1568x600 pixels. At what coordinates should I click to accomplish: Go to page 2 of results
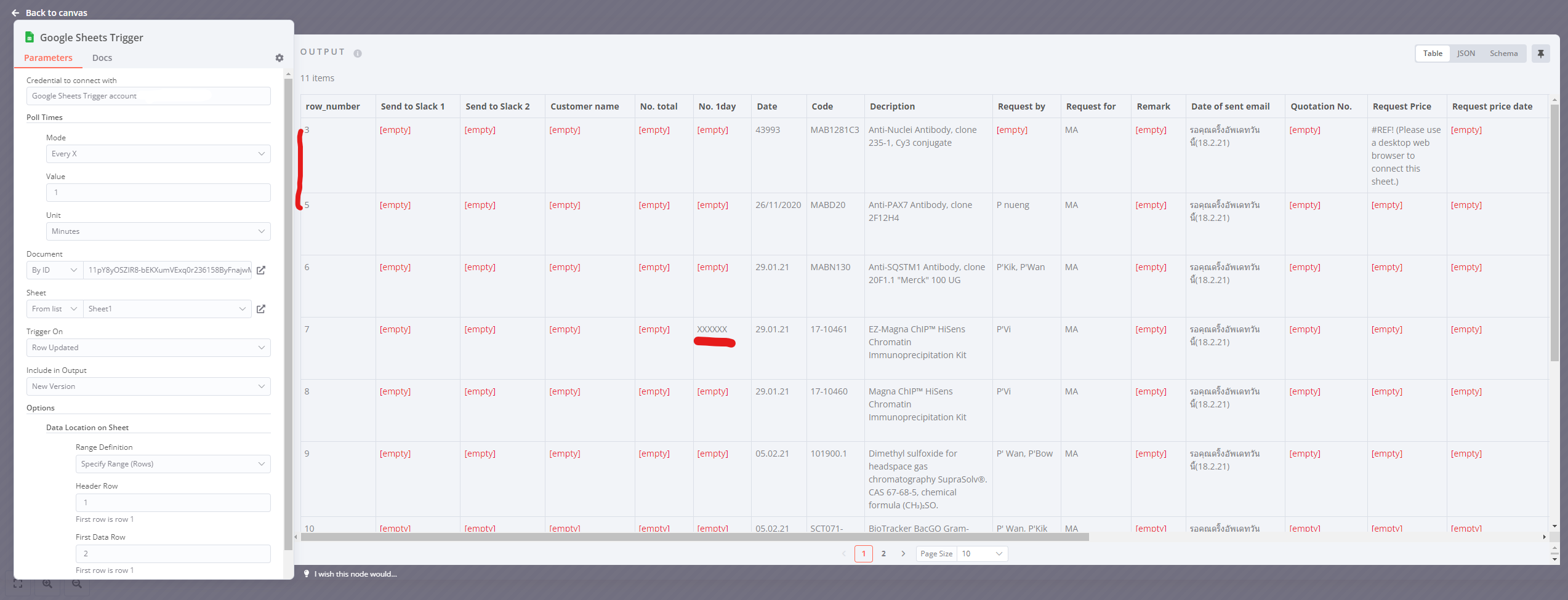pos(883,554)
